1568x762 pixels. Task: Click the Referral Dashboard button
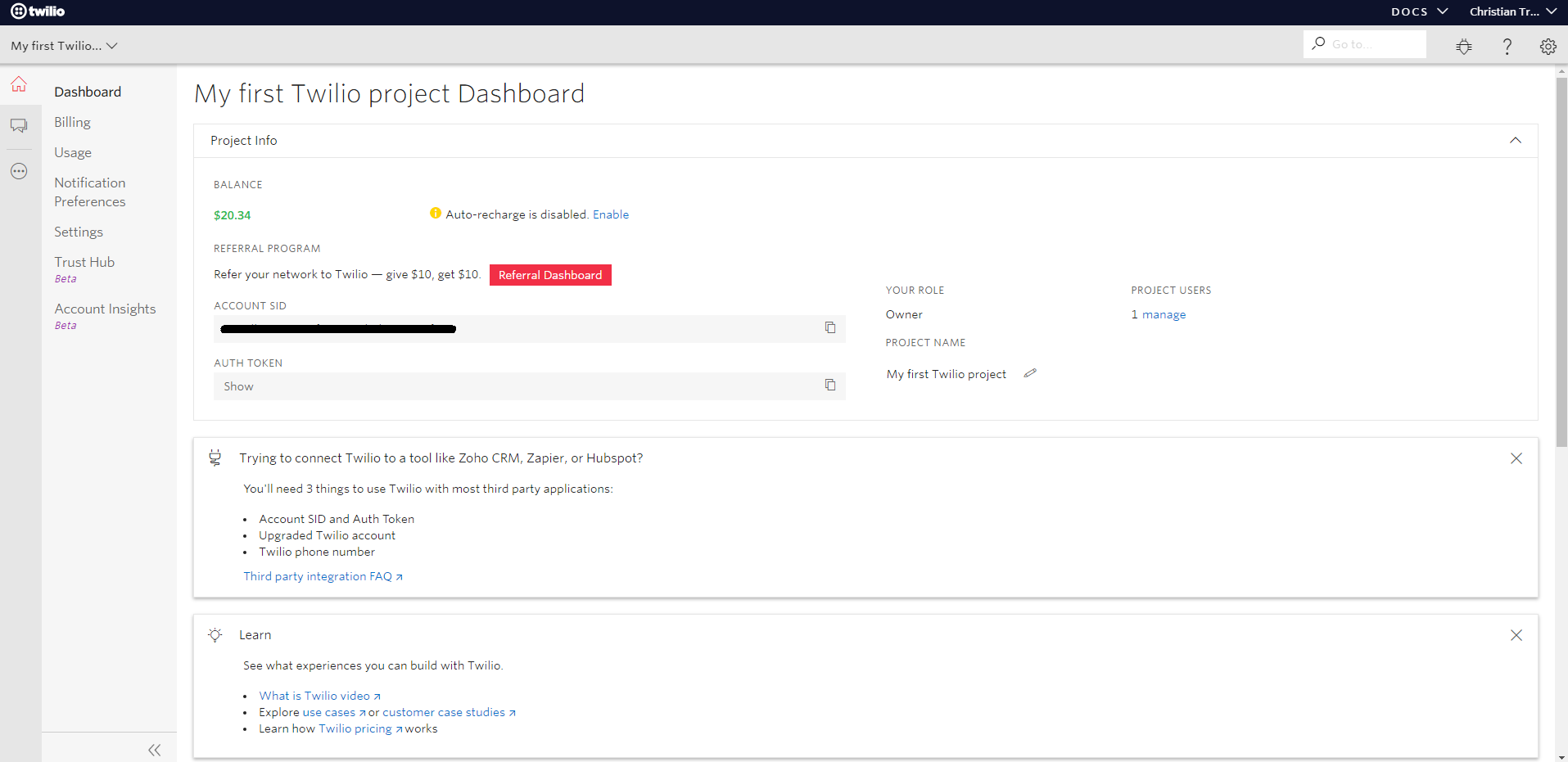(x=550, y=275)
